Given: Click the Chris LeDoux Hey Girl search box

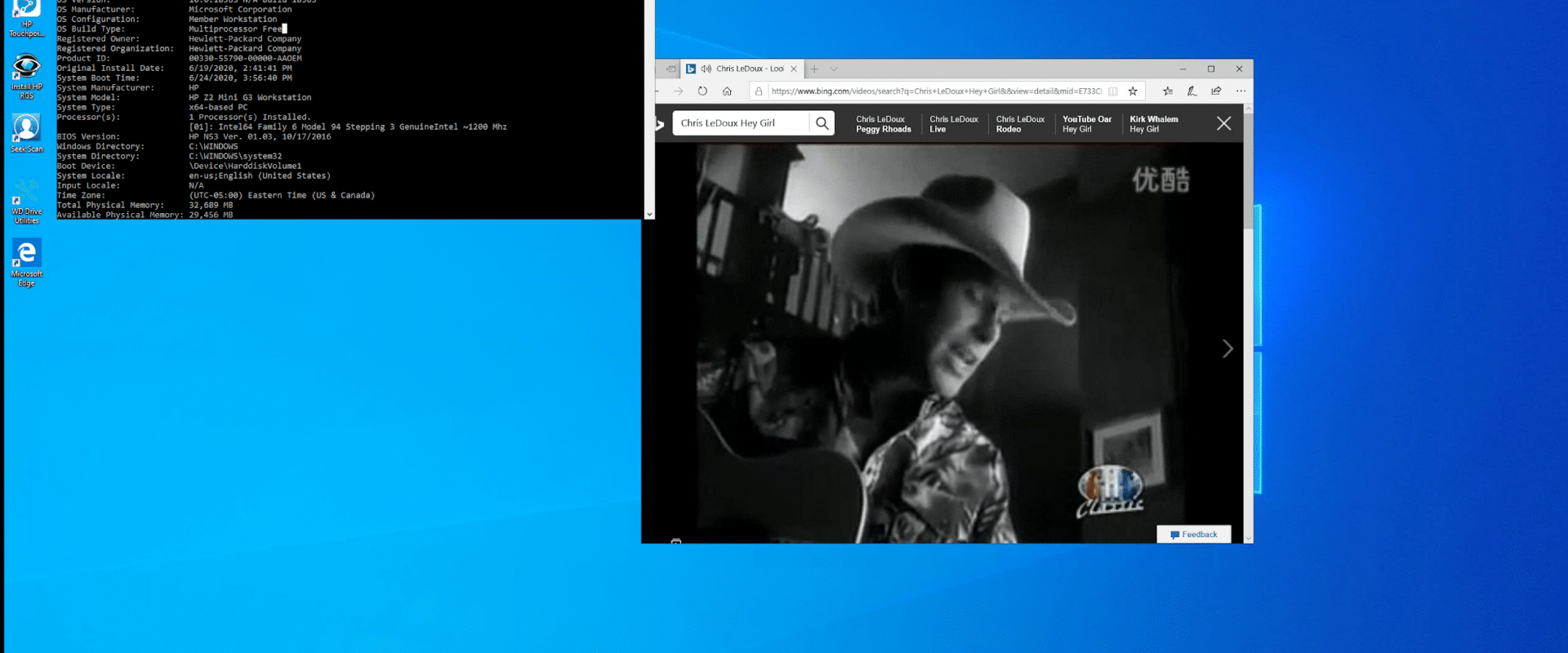Looking at the screenshot, I should (x=742, y=123).
